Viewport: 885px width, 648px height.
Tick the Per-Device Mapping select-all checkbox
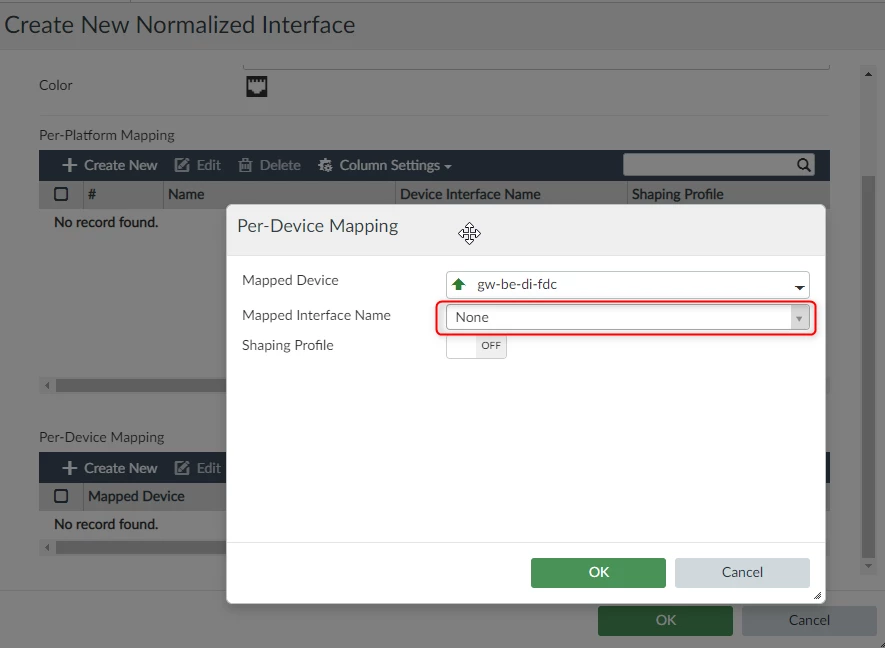coord(61,496)
